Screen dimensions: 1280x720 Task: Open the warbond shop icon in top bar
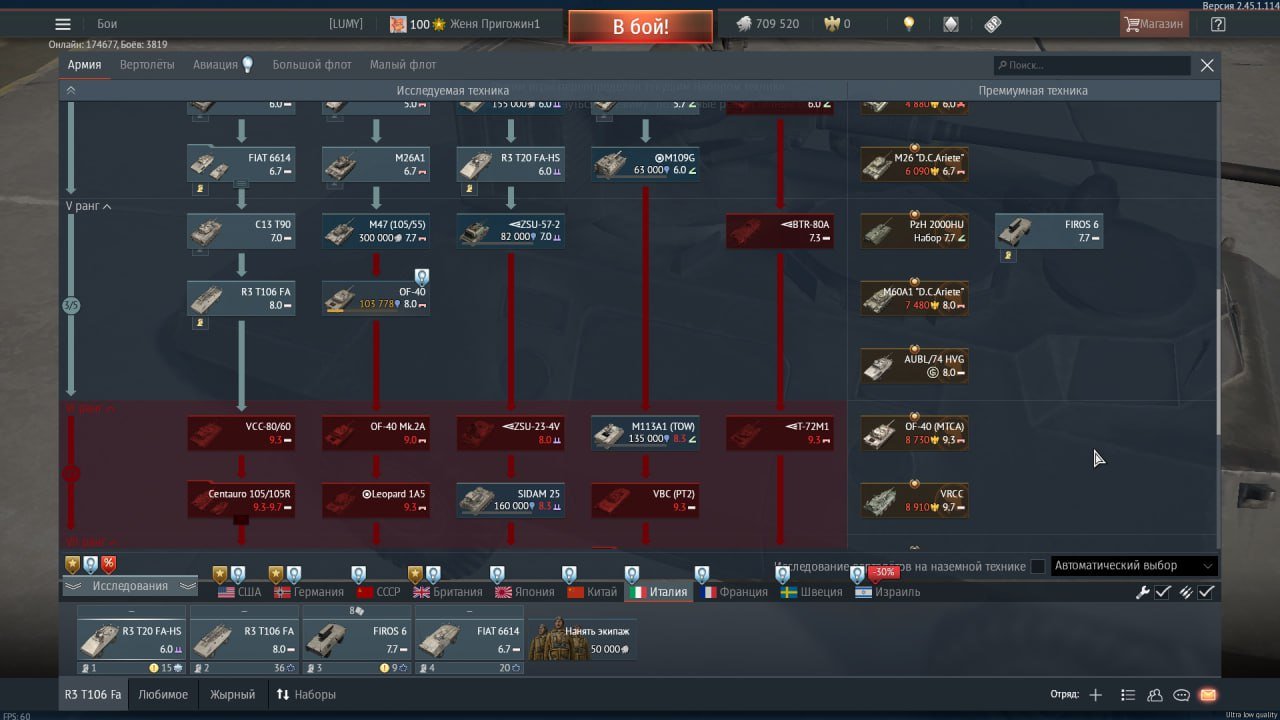pos(951,24)
